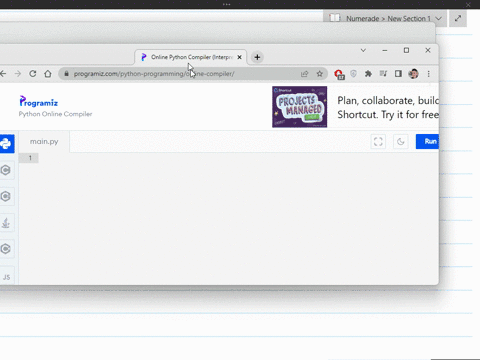The height and width of the screenshot is (360, 480).
Task: Place cursor in the code editor on line 1
Action: (233, 158)
